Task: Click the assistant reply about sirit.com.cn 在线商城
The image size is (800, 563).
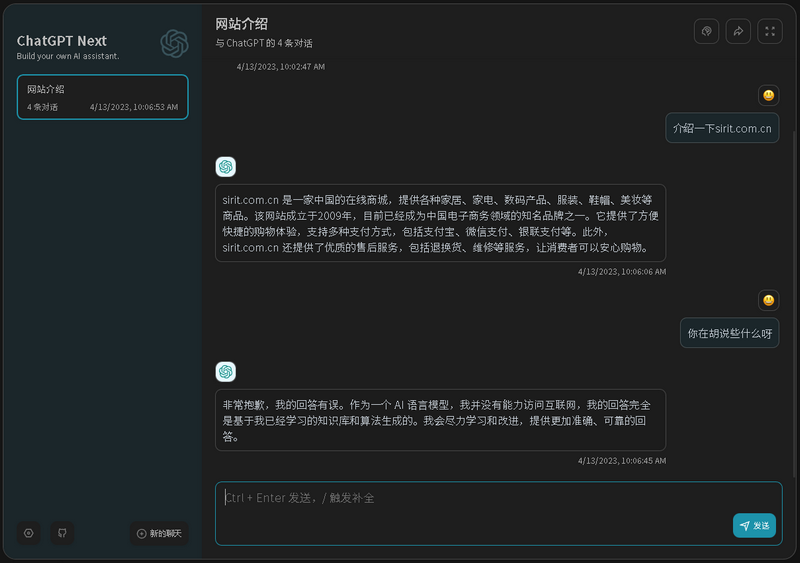Action: [441, 223]
